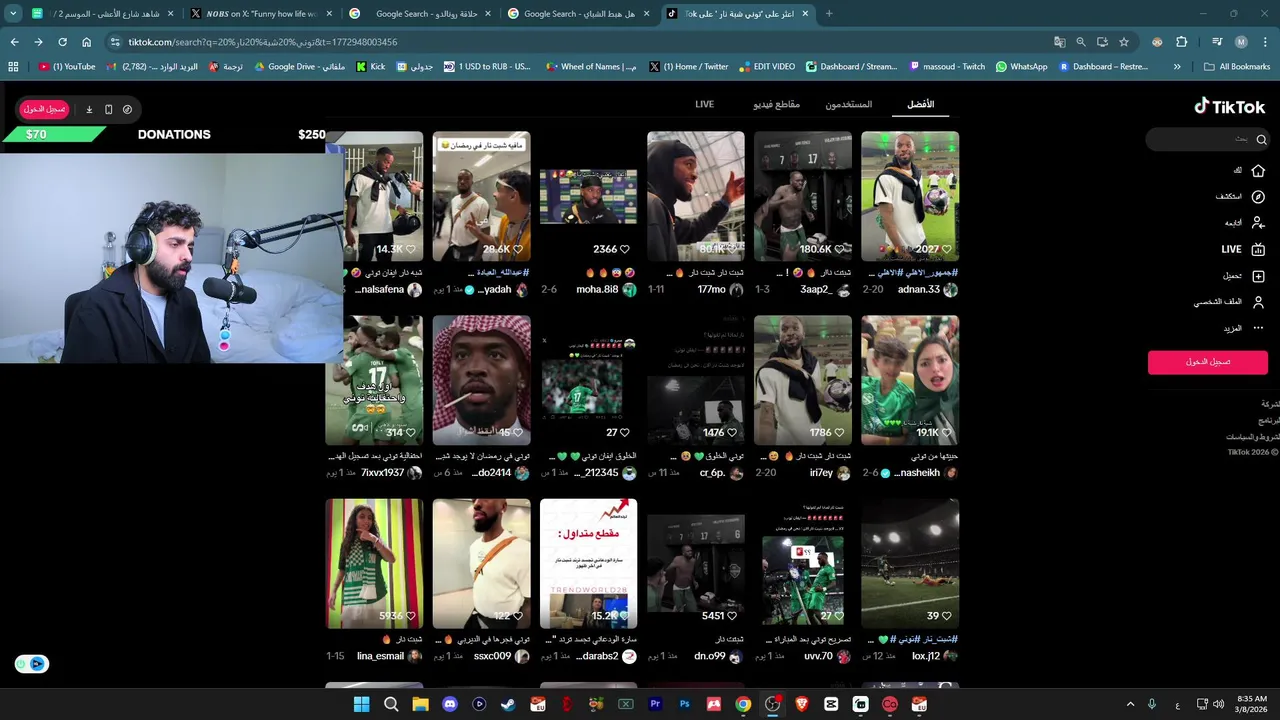Open the WhatsApp bookmark
1280x720 pixels.
click(1021, 67)
